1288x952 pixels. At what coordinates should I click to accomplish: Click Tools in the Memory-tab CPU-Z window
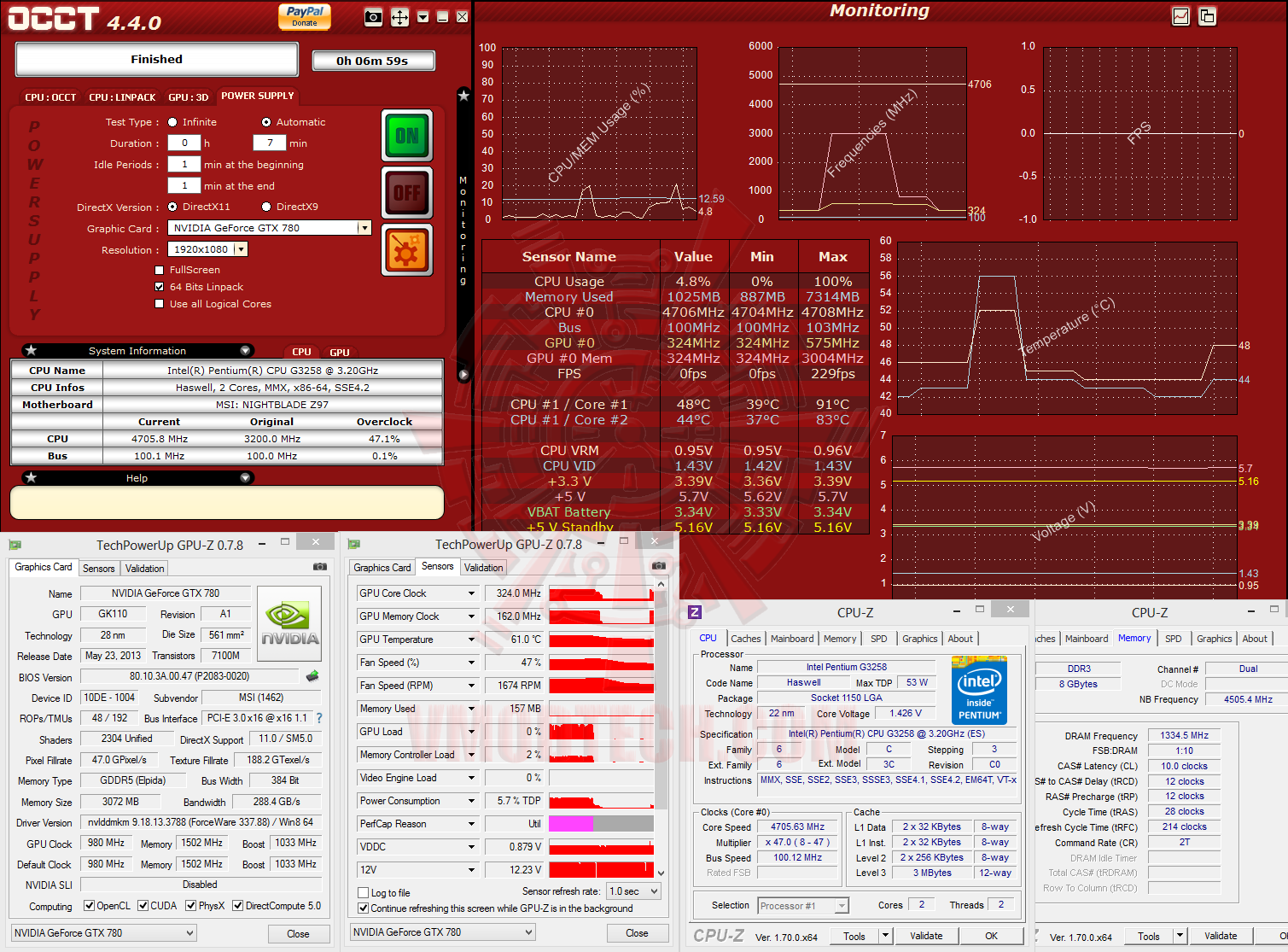(x=1148, y=937)
